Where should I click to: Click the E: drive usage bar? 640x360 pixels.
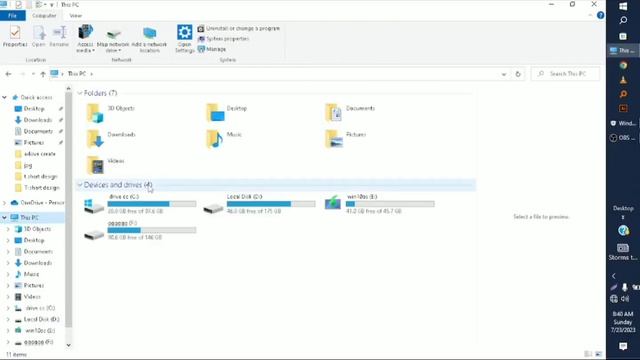coord(390,204)
